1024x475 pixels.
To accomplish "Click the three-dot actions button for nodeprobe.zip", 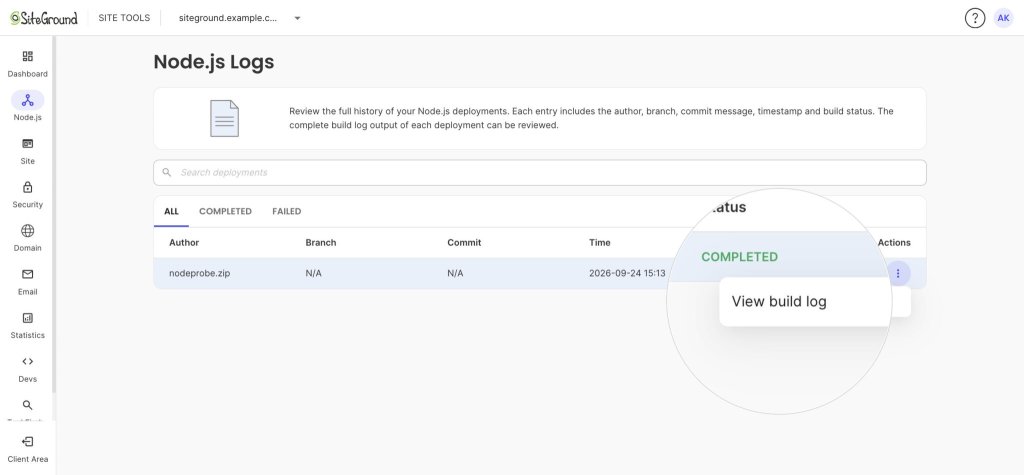I will pyautogui.click(x=898, y=273).
